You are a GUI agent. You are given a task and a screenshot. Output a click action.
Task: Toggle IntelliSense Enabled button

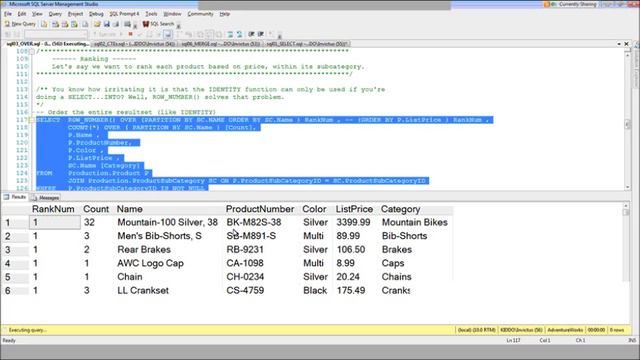click(x=168, y=34)
